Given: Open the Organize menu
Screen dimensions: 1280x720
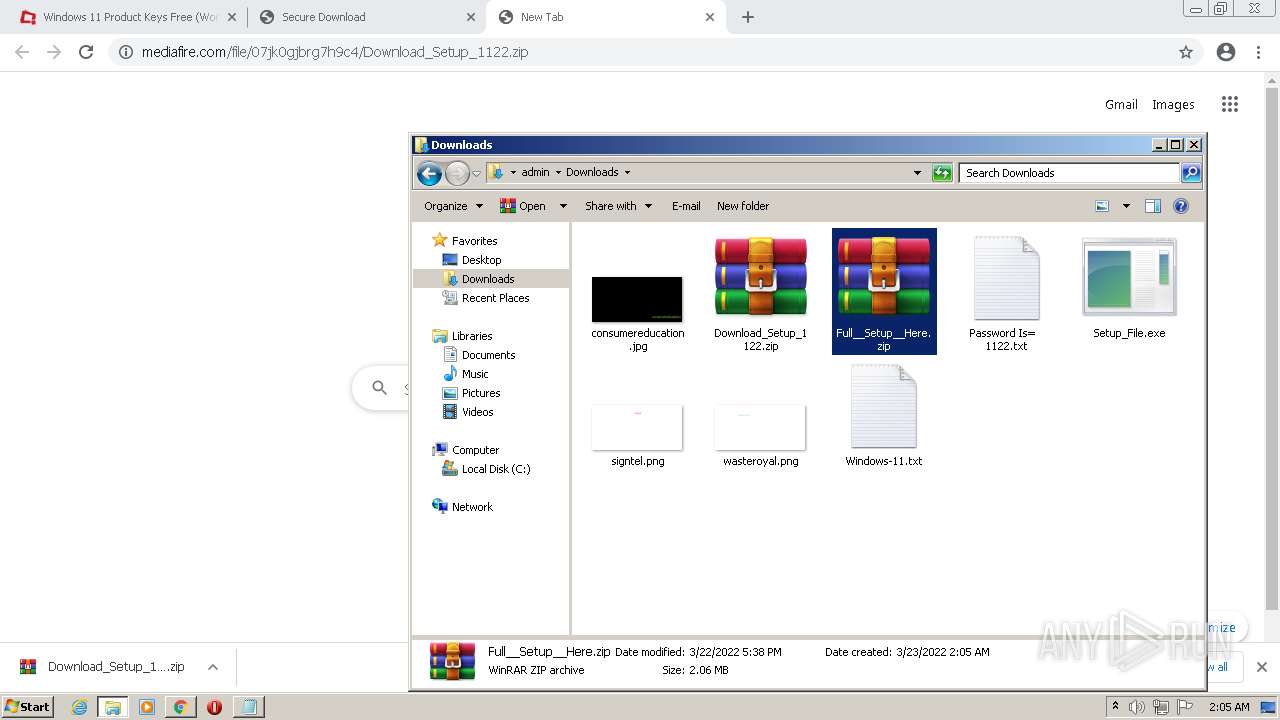Looking at the screenshot, I should coord(453,206).
